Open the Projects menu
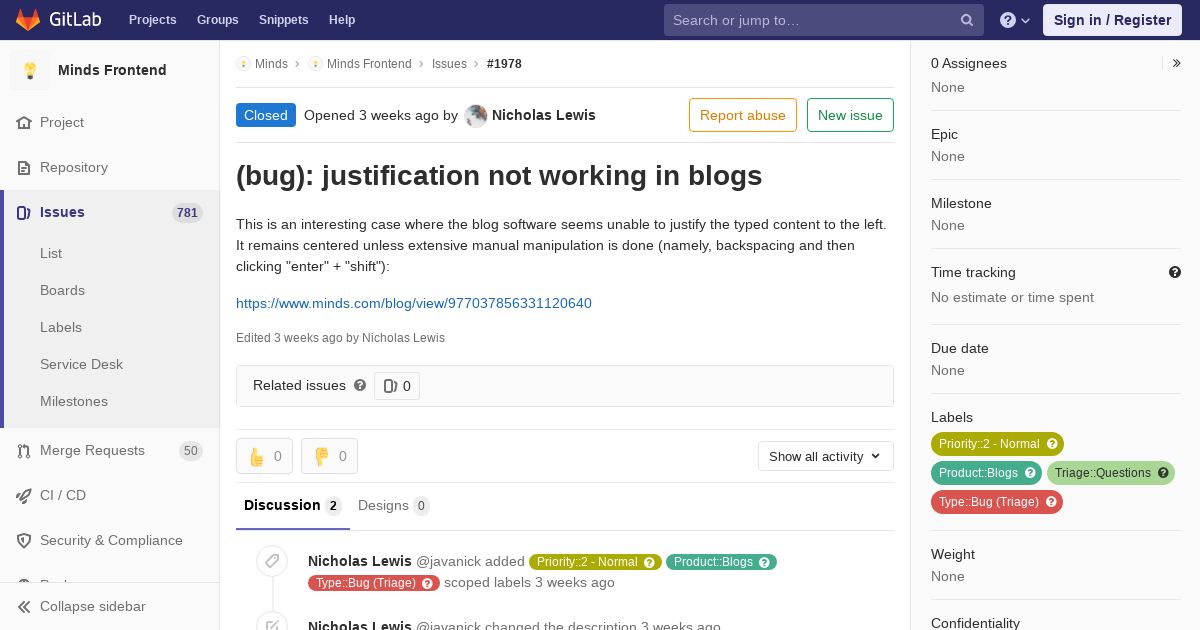This screenshot has height=630, width=1200. click(x=152, y=20)
